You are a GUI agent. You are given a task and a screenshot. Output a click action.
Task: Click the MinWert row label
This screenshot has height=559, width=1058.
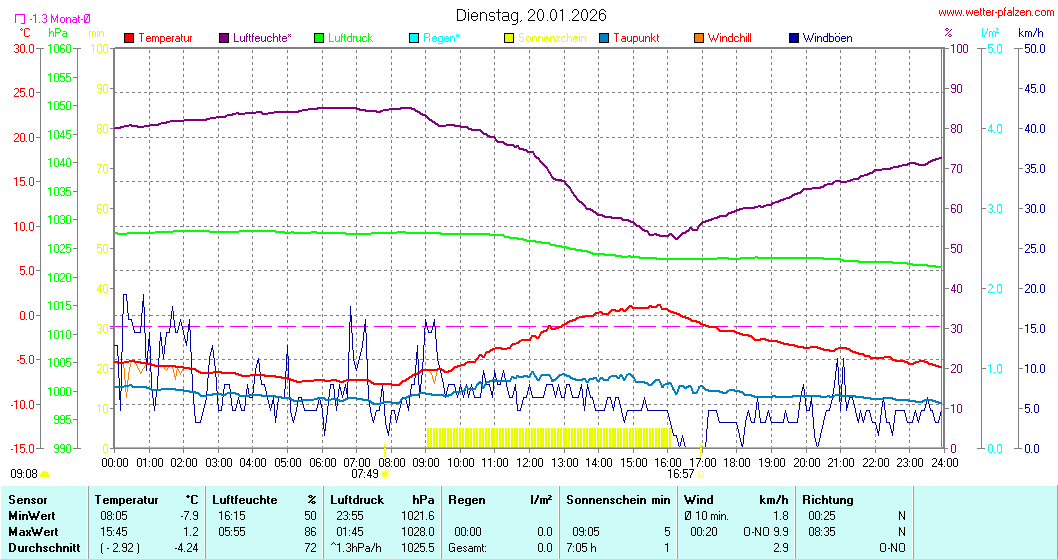point(33,515)
